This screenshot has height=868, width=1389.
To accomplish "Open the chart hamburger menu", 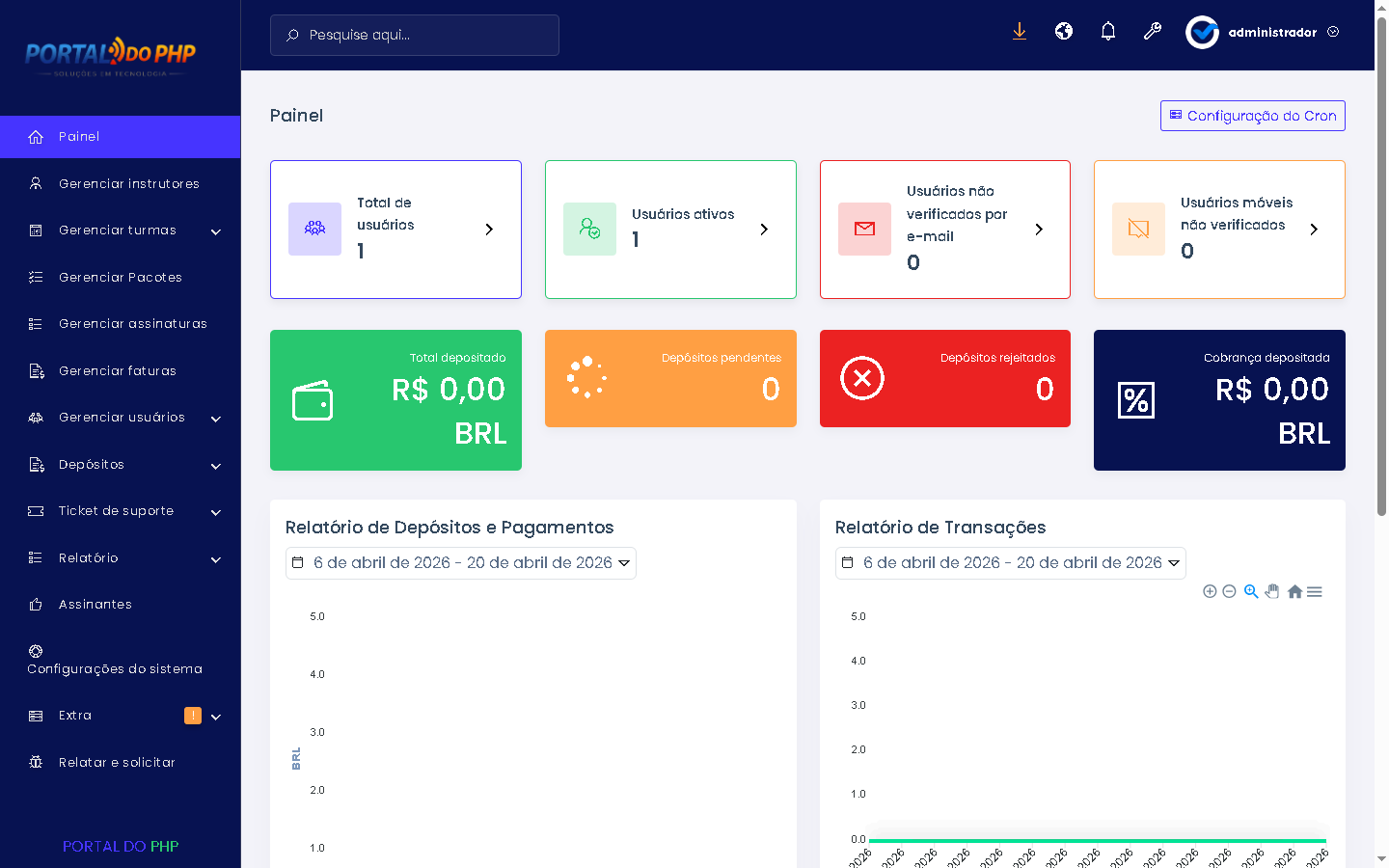I will (1315, 591).
